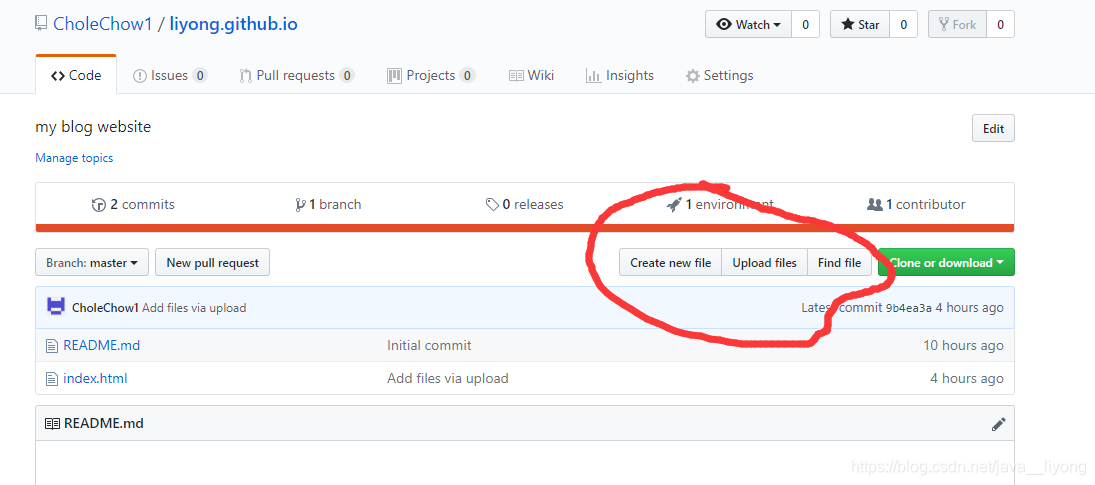Click Create new file button

(670, 262)
